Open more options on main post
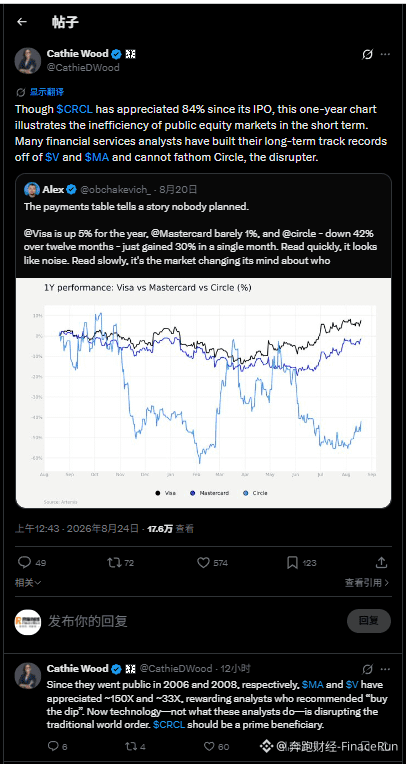Screen dimensions: 406x764 385,55
